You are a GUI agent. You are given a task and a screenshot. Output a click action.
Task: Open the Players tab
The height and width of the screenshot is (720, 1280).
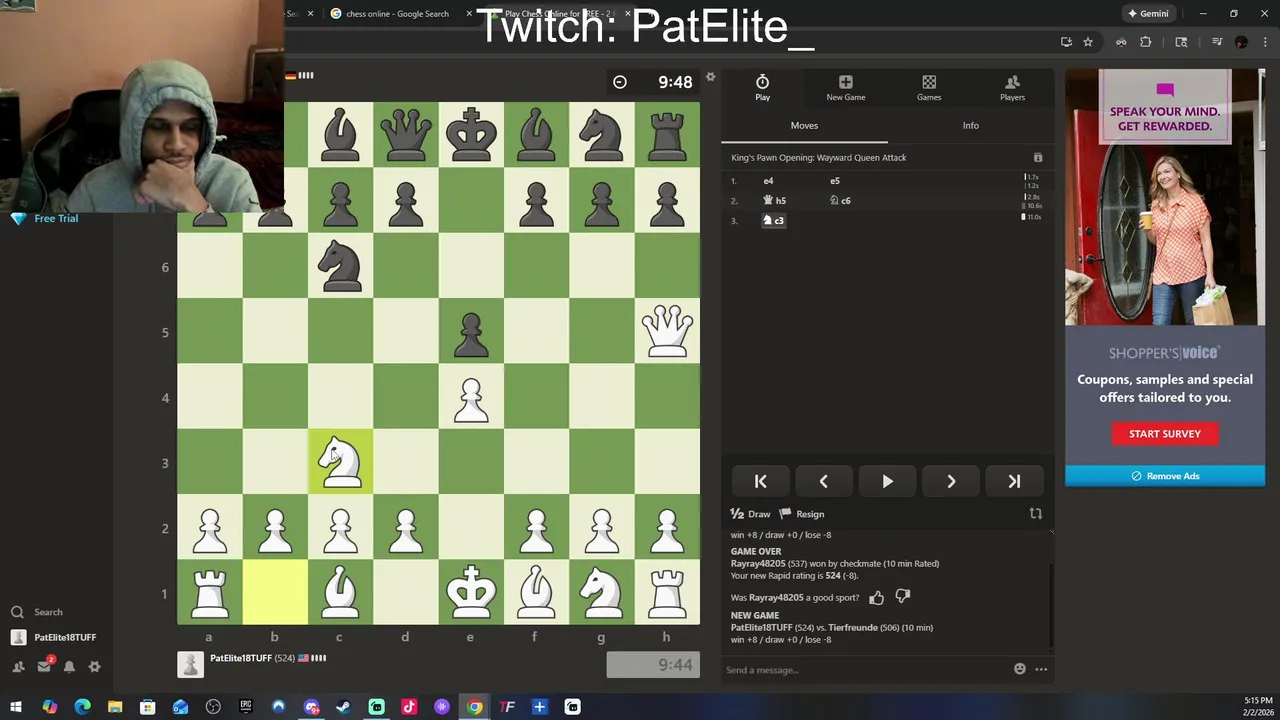[1012, 88]
